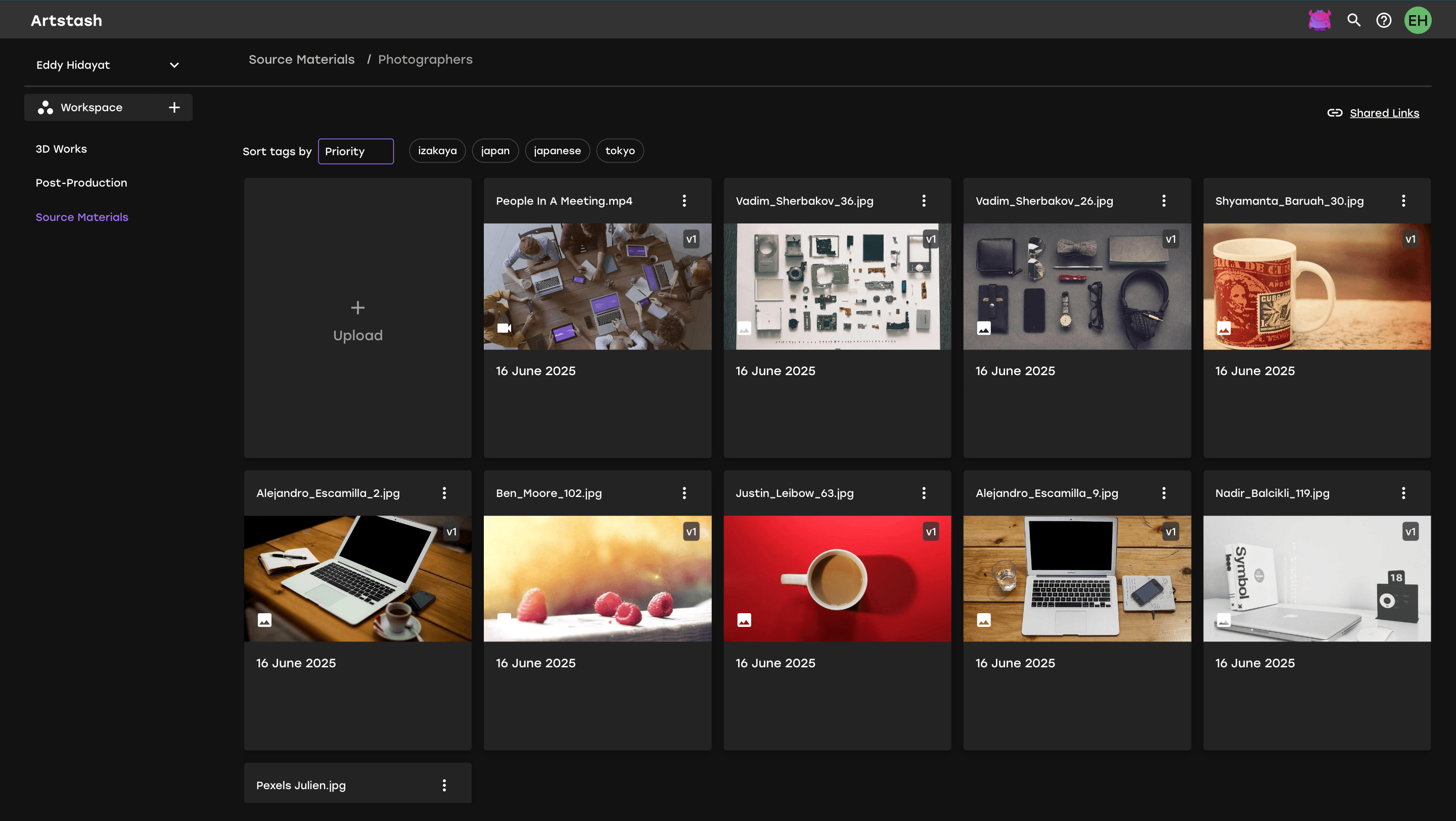Image resolution: width=1456 pixels, height=821 pixels.
Task: Open version v1 badge on Vadim_Sherbakov_26.jpg
Action: coord(1170,239)
